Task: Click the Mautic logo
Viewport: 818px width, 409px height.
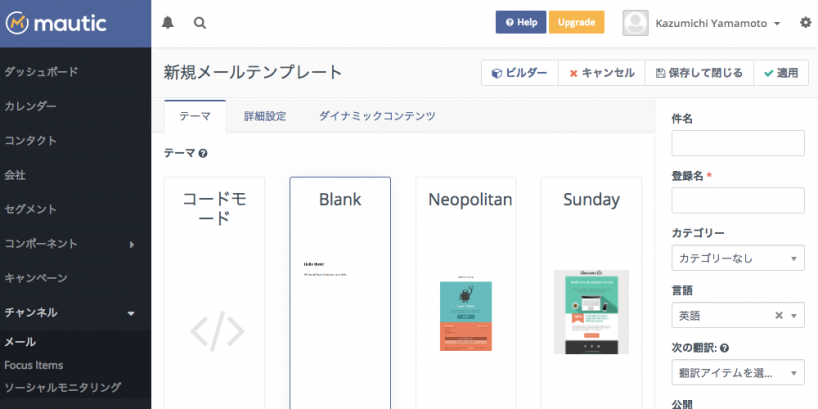Action: [x=56, y=22]
